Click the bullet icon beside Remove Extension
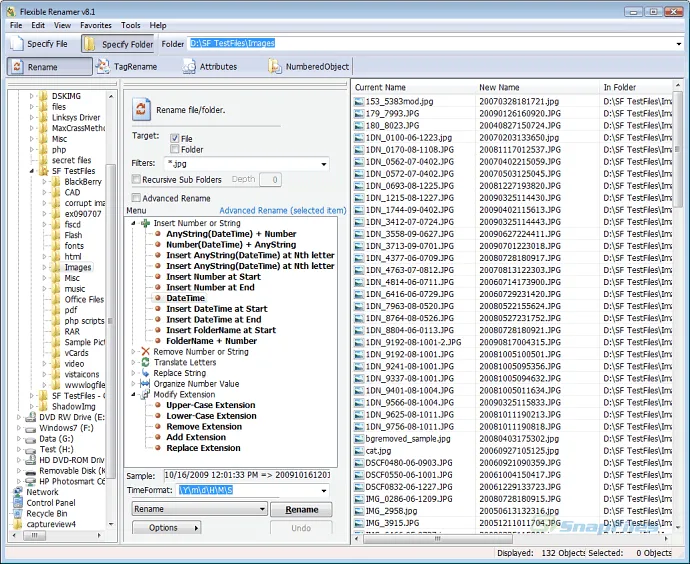Screen dimensions: 690x564 click(x=158, y=426)
